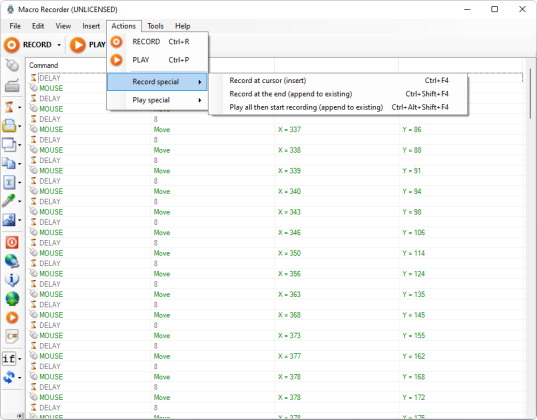This screenshot has width=537, height=420.
Task: Choose Record at cursor (insert)
Action: click(x=338, y=81)
